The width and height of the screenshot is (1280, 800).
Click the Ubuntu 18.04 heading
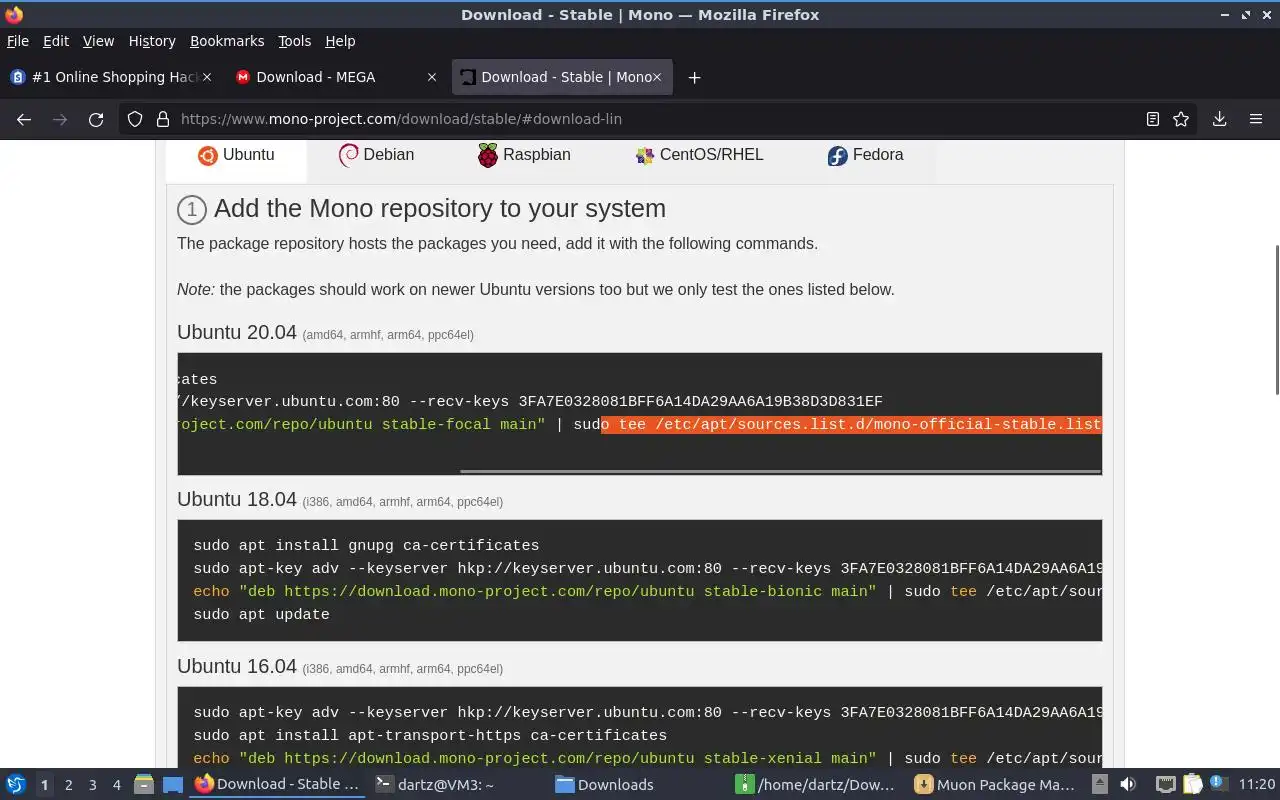point(237,499)
